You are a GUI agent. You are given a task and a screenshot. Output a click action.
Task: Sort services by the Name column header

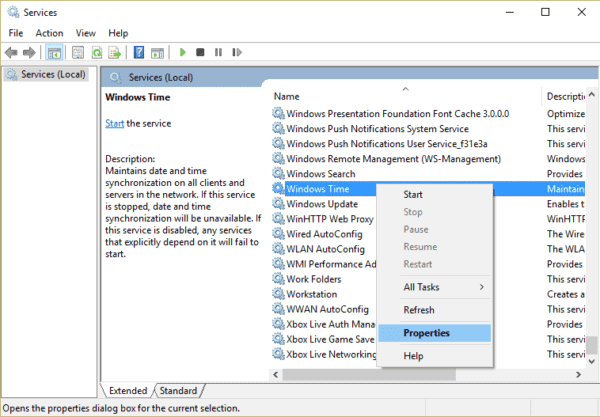click(x=400, y=96)
